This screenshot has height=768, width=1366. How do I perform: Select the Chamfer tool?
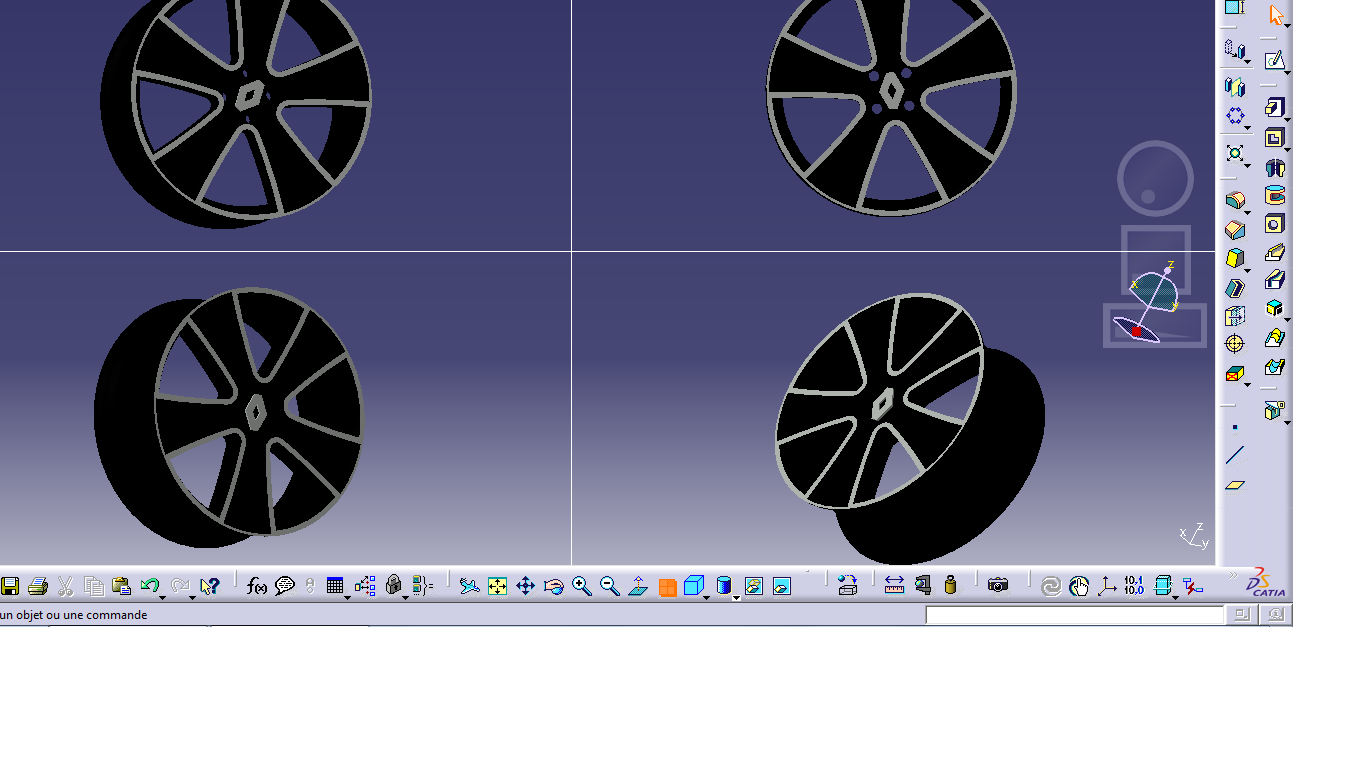click(1235, 229)
